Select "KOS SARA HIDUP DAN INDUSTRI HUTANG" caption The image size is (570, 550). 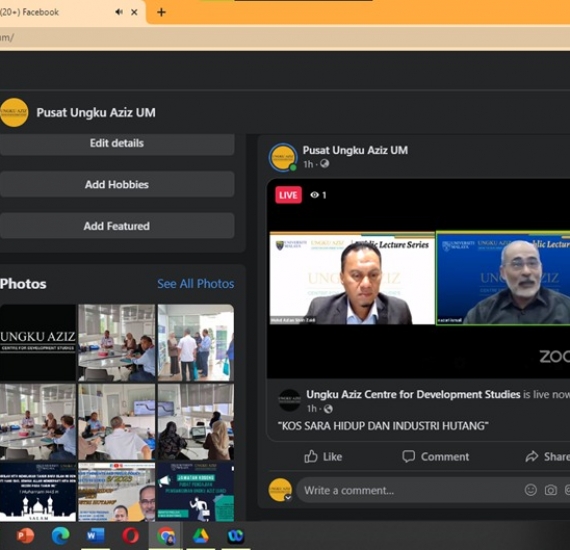pos(383,426)
